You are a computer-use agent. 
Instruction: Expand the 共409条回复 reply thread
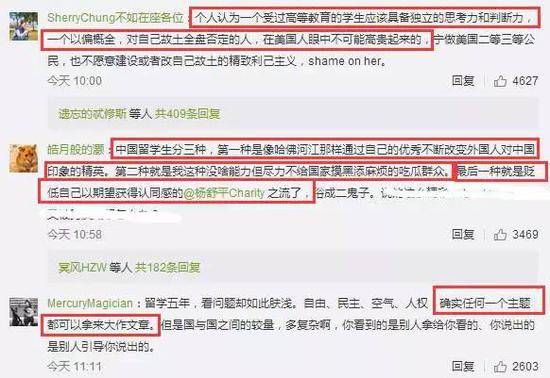[188, 114]
